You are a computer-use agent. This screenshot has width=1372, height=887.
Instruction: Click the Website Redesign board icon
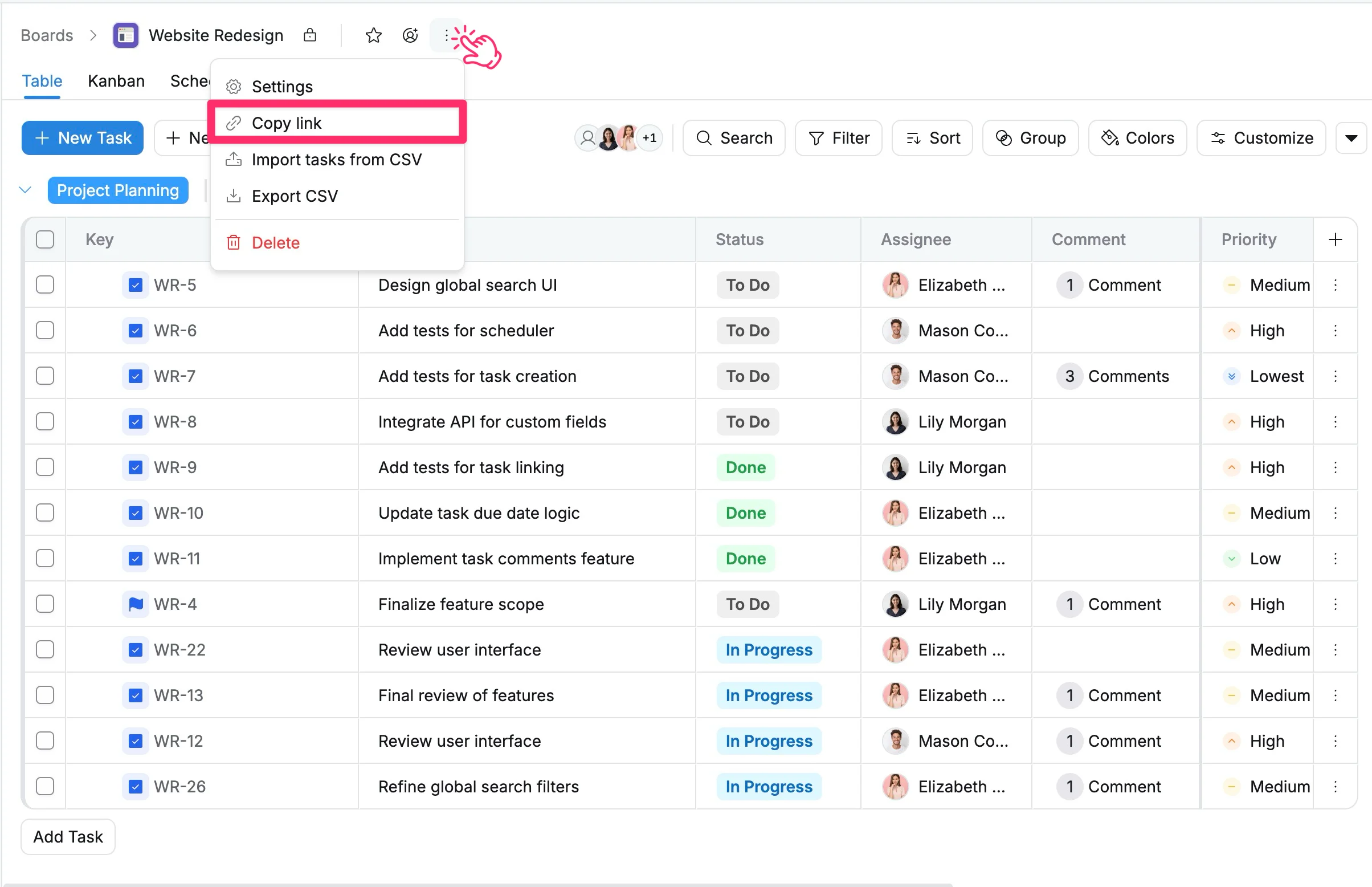coord(125,36)
